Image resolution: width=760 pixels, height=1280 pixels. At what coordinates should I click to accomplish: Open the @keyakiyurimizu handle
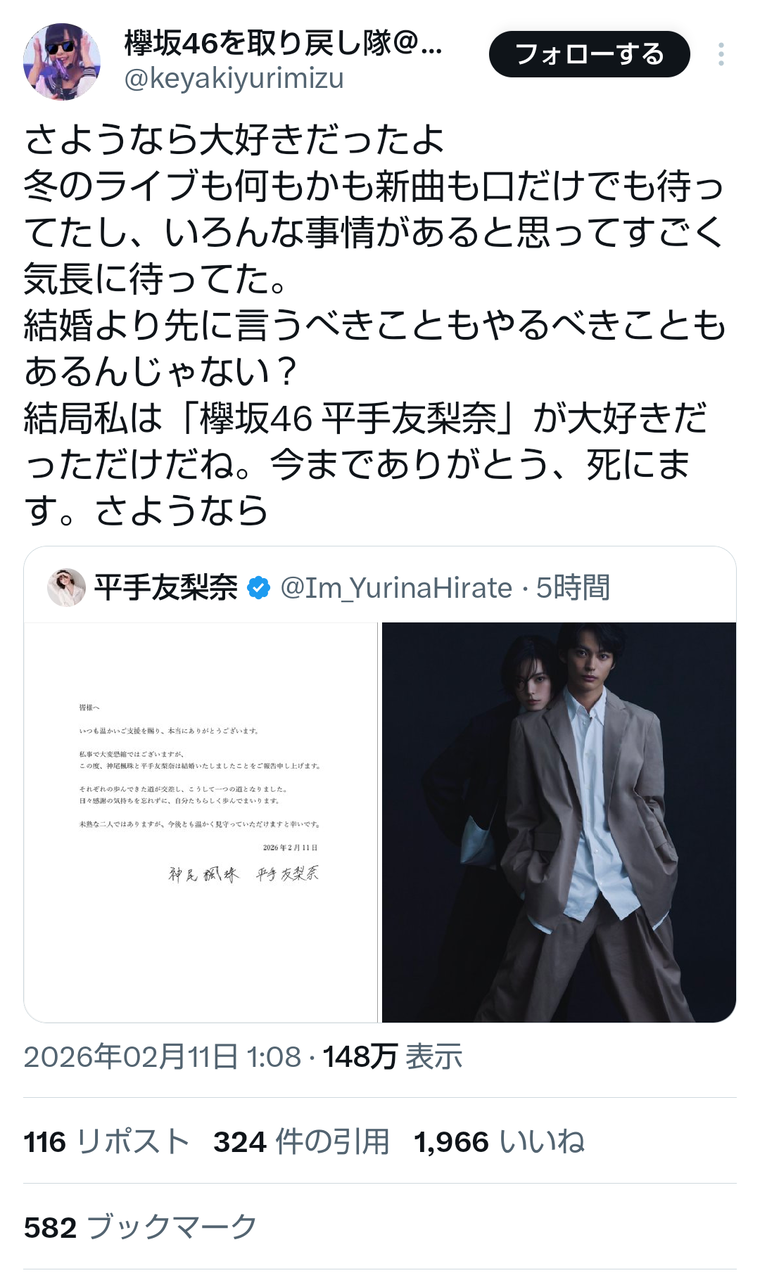click(x=234, y=79)
